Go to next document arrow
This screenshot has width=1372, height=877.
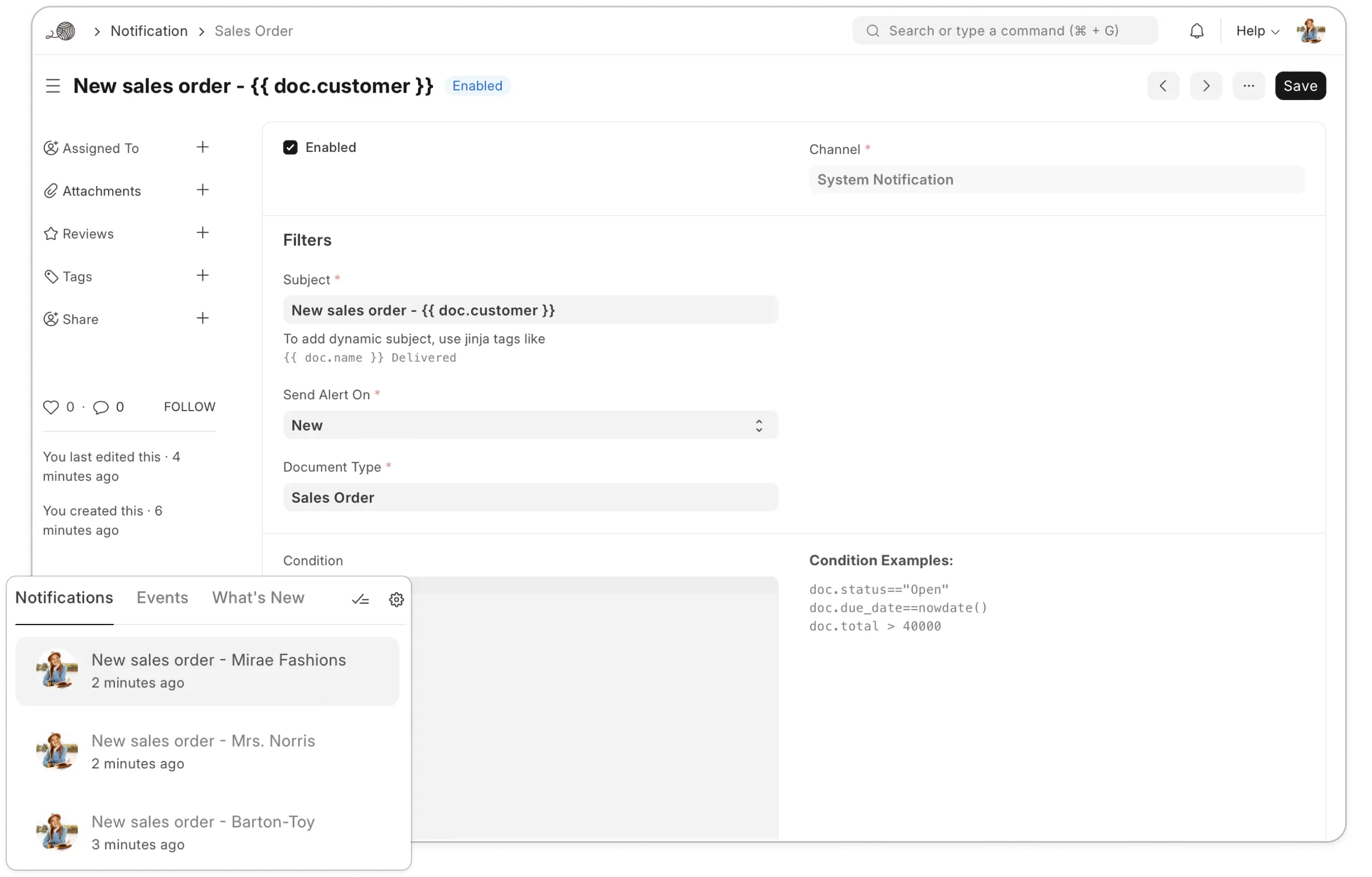pyautogui.click(x=1206, y=86)
